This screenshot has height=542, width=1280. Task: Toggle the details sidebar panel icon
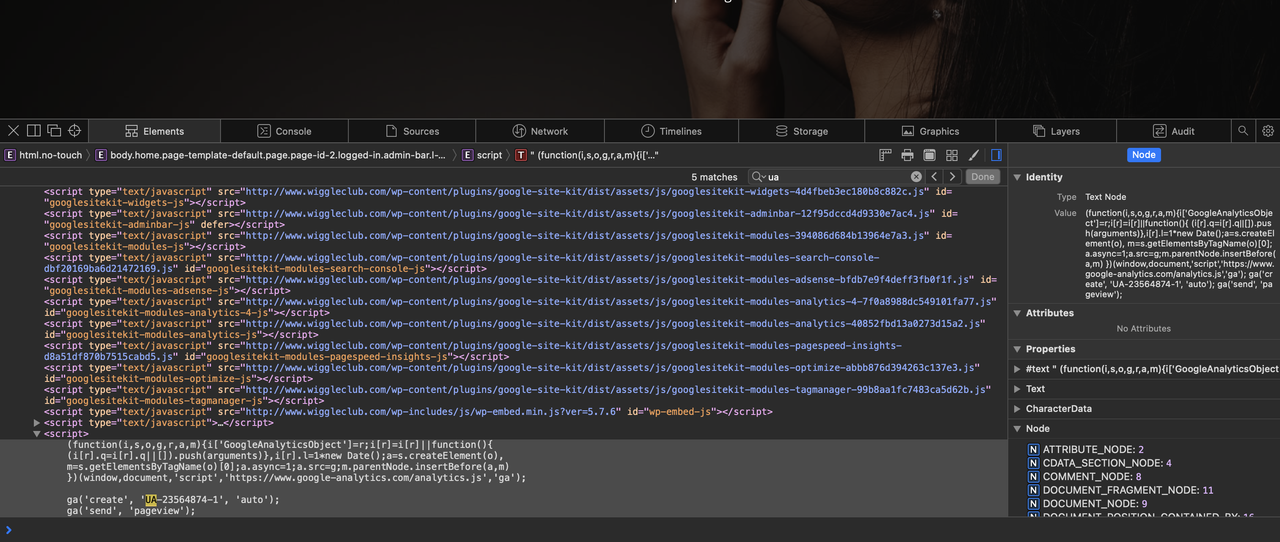996,155
